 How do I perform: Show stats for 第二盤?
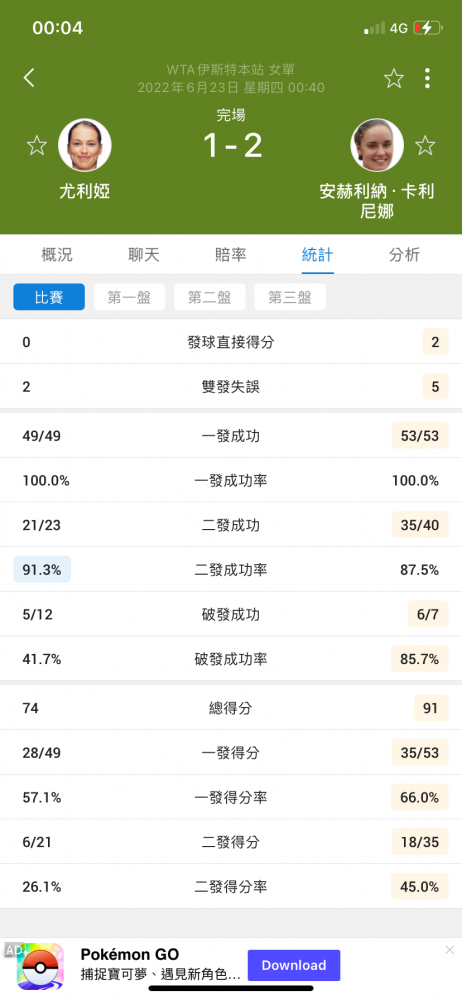click(209, 297)
